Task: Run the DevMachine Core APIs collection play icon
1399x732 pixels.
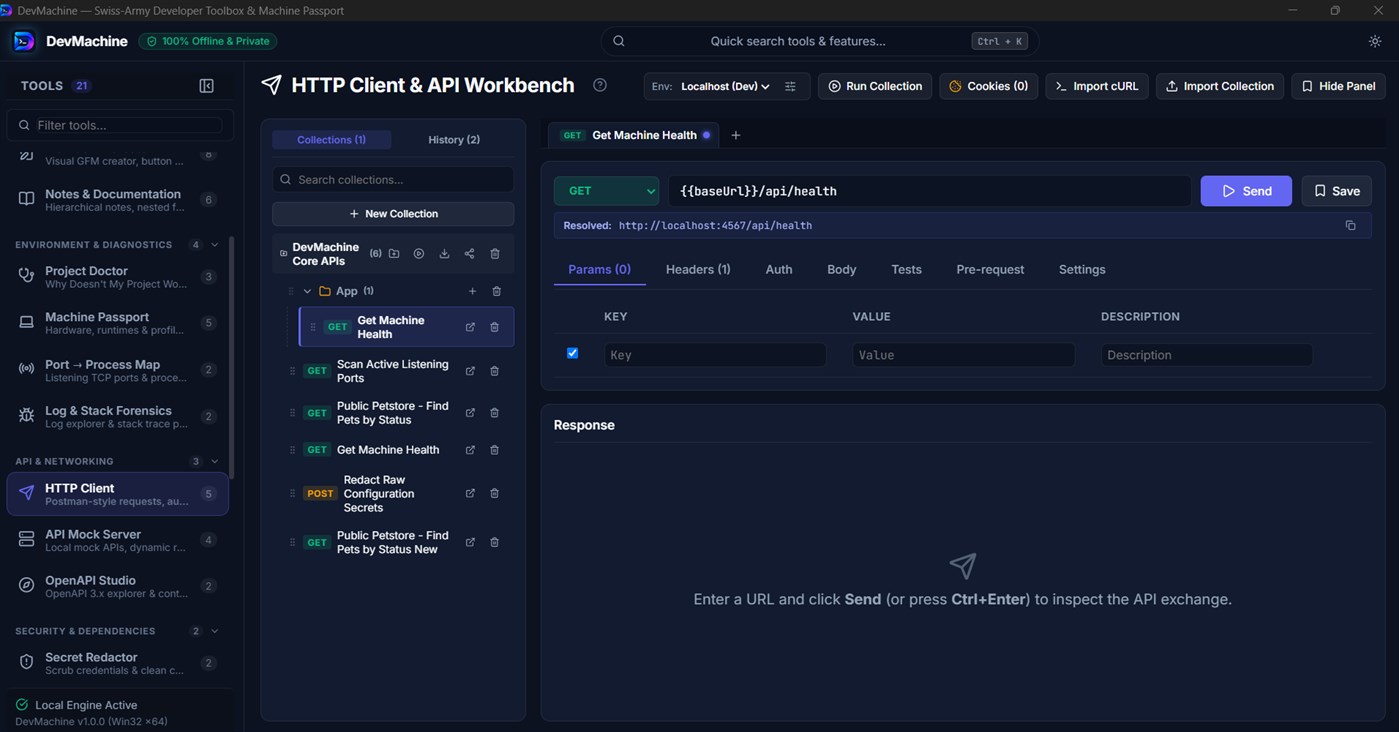Action: [x=419, y=254]
